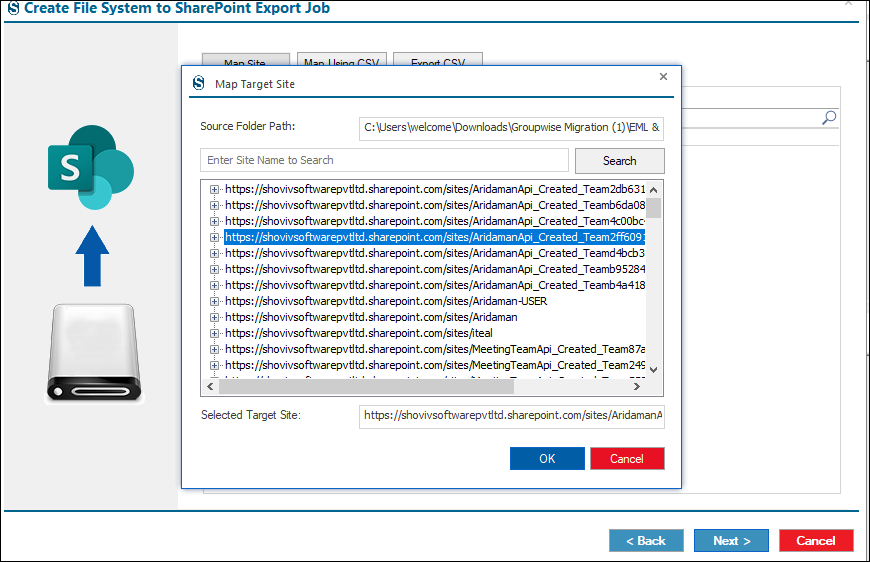Expand the MeetingTeamApi_Created_Team249 node
This screenshot has height=562, width=870.
[214, 366]
